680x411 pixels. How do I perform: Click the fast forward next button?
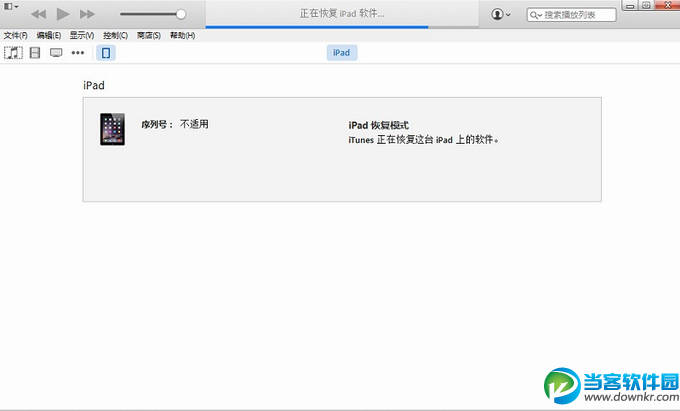[x=87, y=14]
